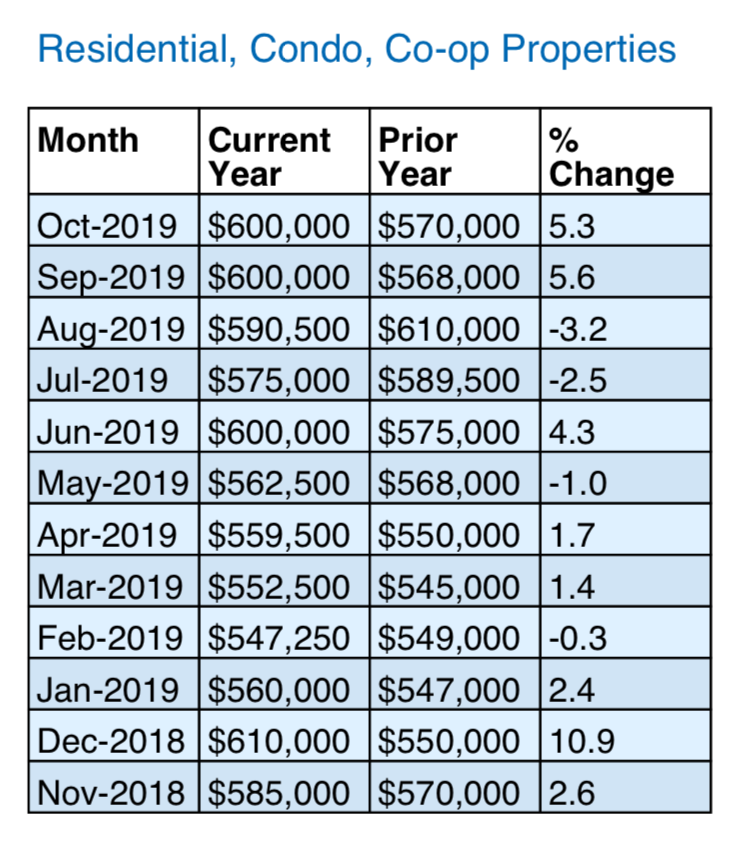Select the -3.2 percent change cell
Viewport: 738px width, 845px height.
[578, 329]
